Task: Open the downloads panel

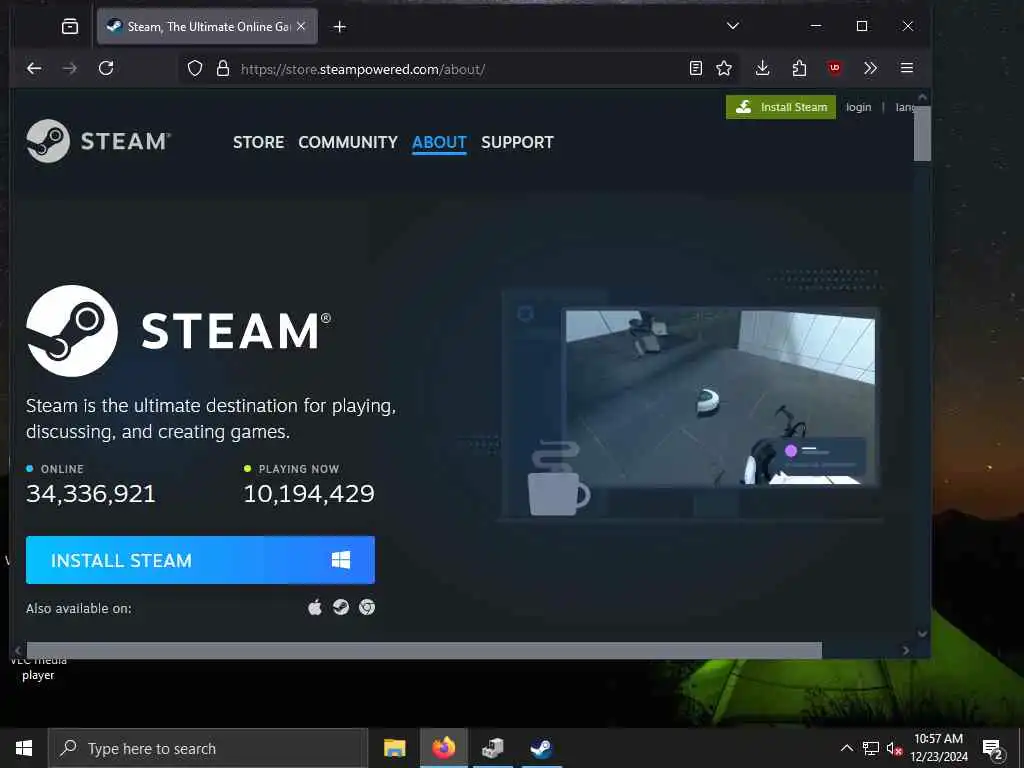Action: point(762,68)
